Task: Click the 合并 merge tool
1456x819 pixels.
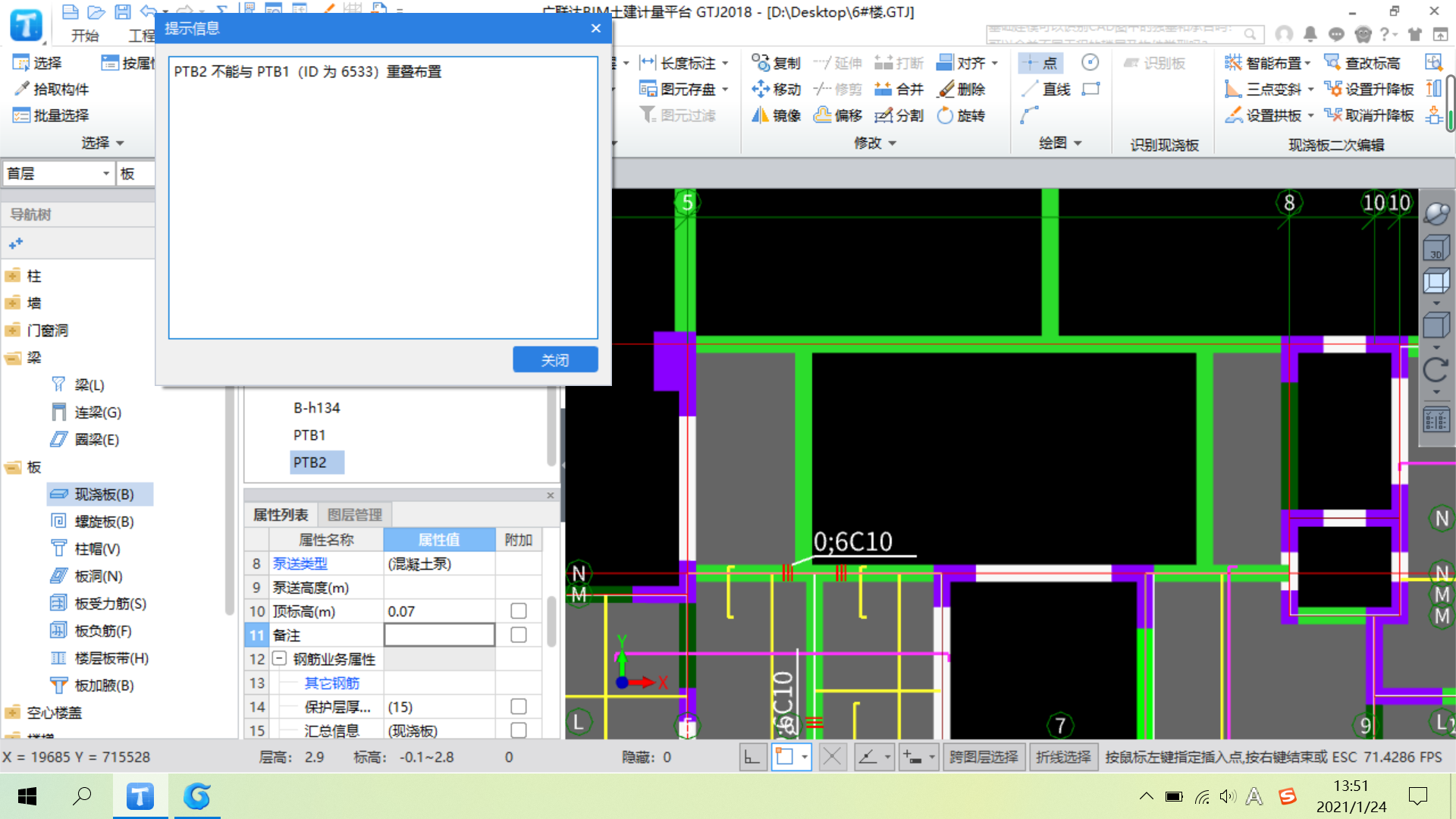Action: pos(899,89)
